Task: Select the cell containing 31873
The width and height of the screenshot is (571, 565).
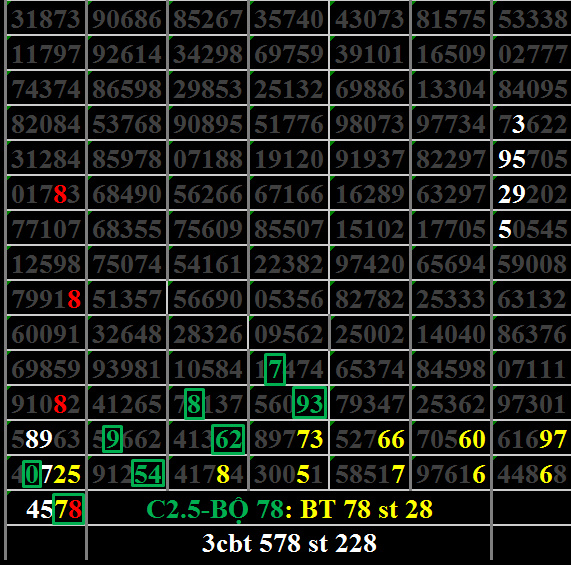Action: 46,18
